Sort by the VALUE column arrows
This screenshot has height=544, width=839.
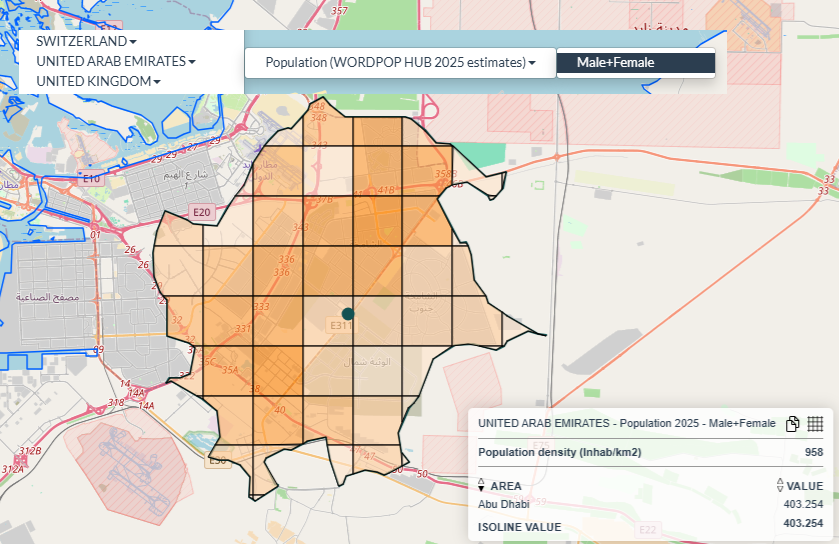click(780, 486)
